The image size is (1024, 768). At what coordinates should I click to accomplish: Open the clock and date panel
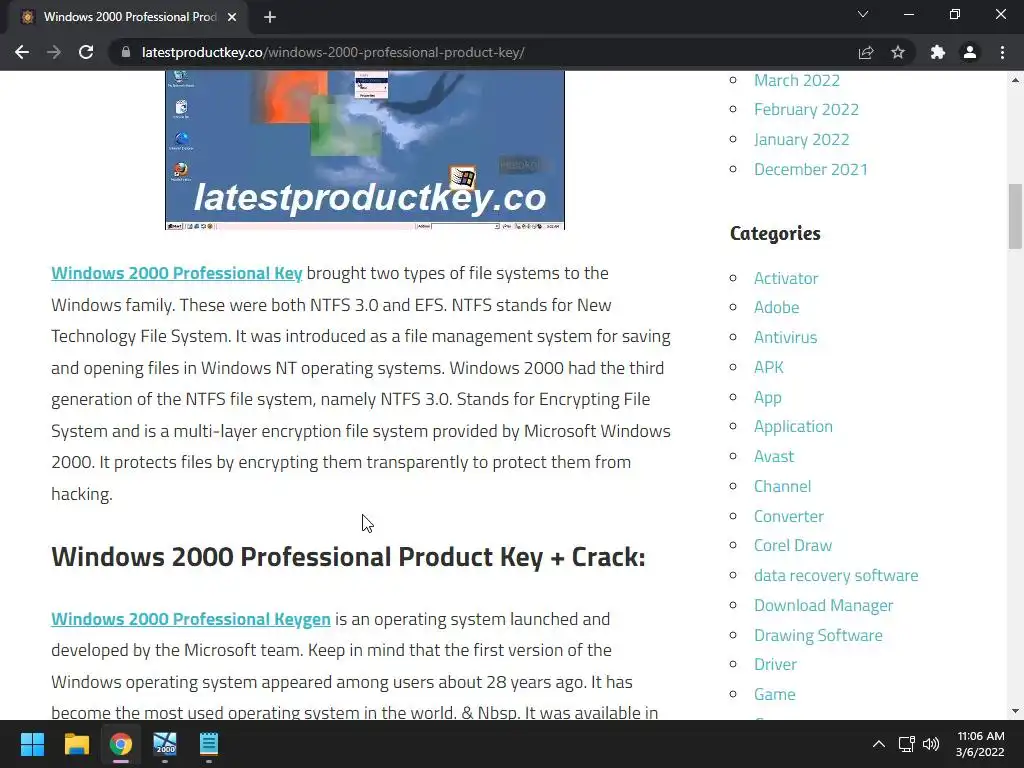tap(980, 744)
